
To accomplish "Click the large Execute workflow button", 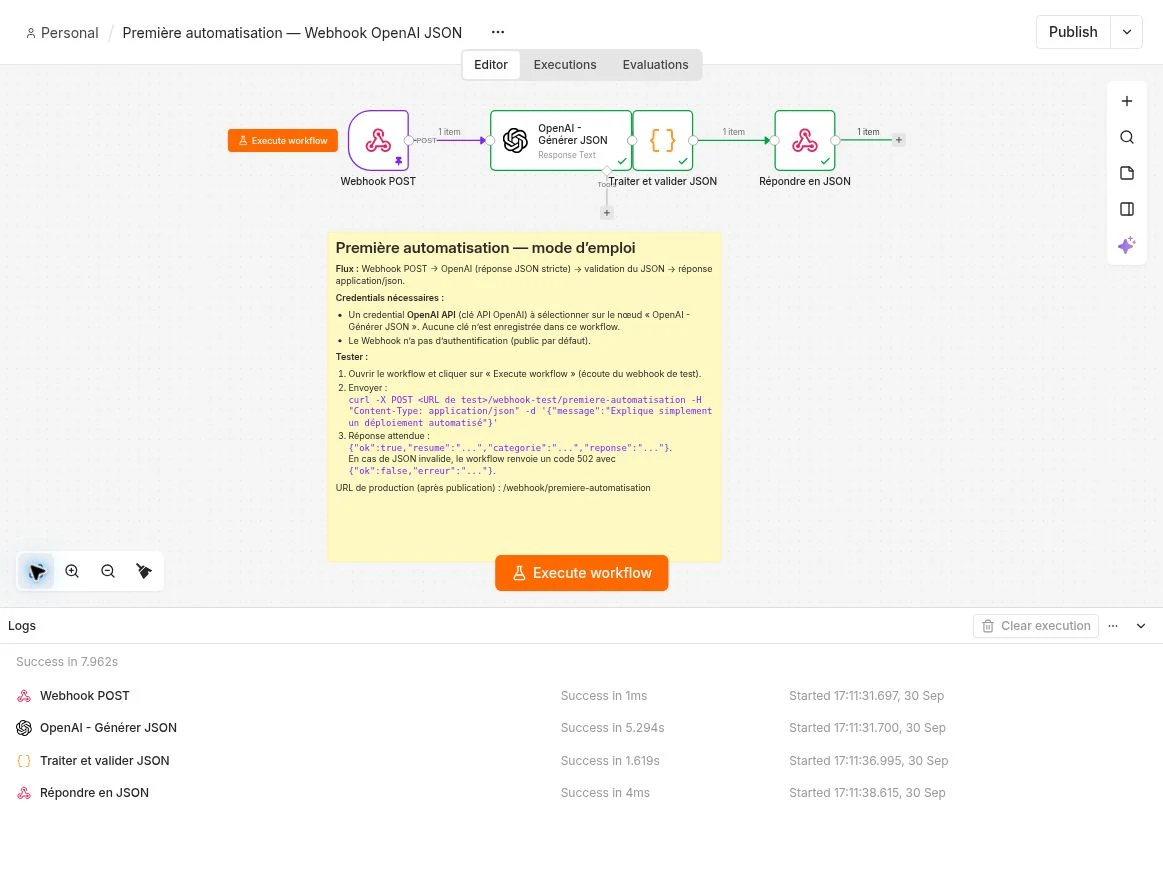I will (582, 573).
